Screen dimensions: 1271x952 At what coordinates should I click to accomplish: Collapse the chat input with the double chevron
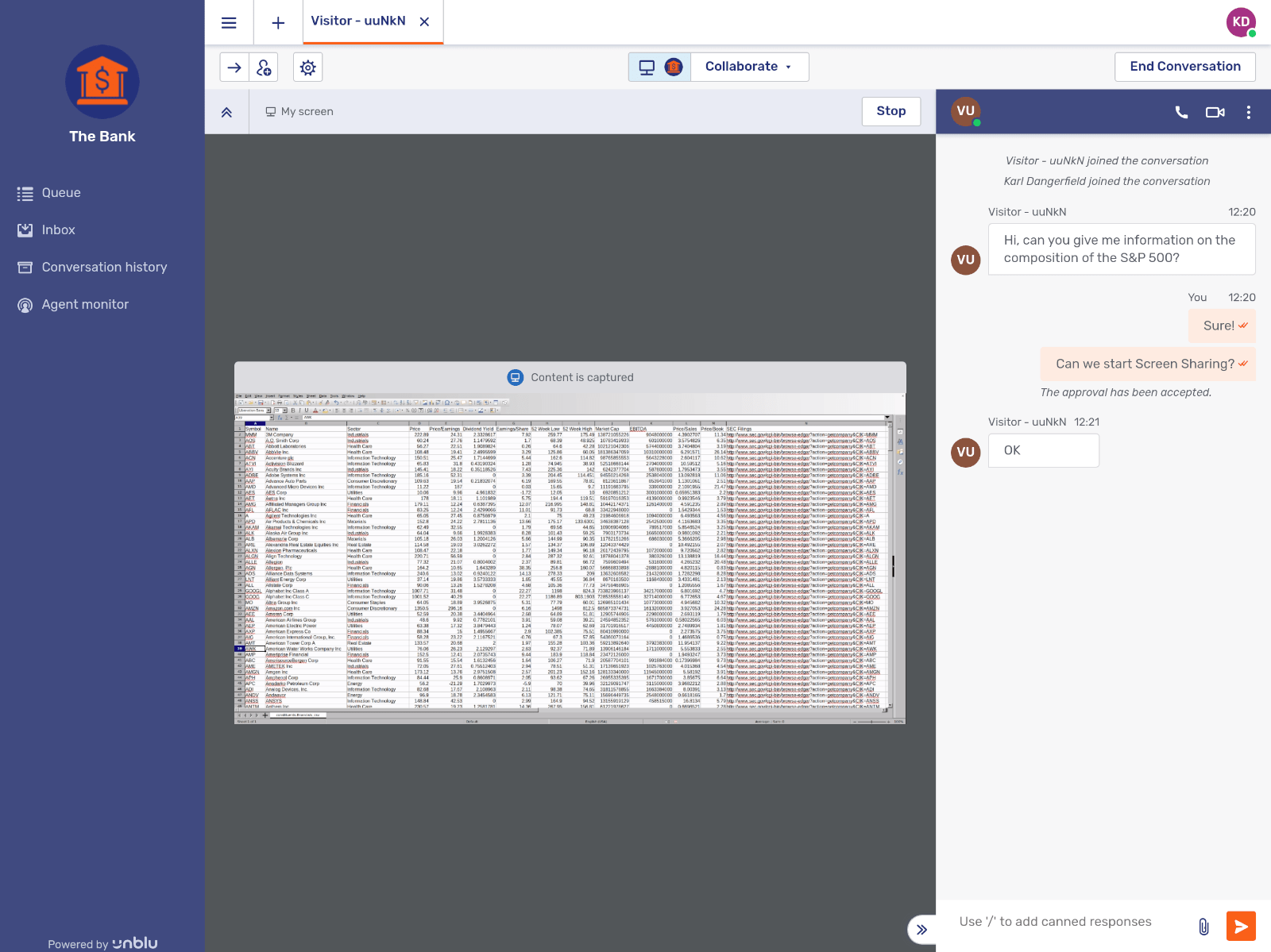[922, 929]
